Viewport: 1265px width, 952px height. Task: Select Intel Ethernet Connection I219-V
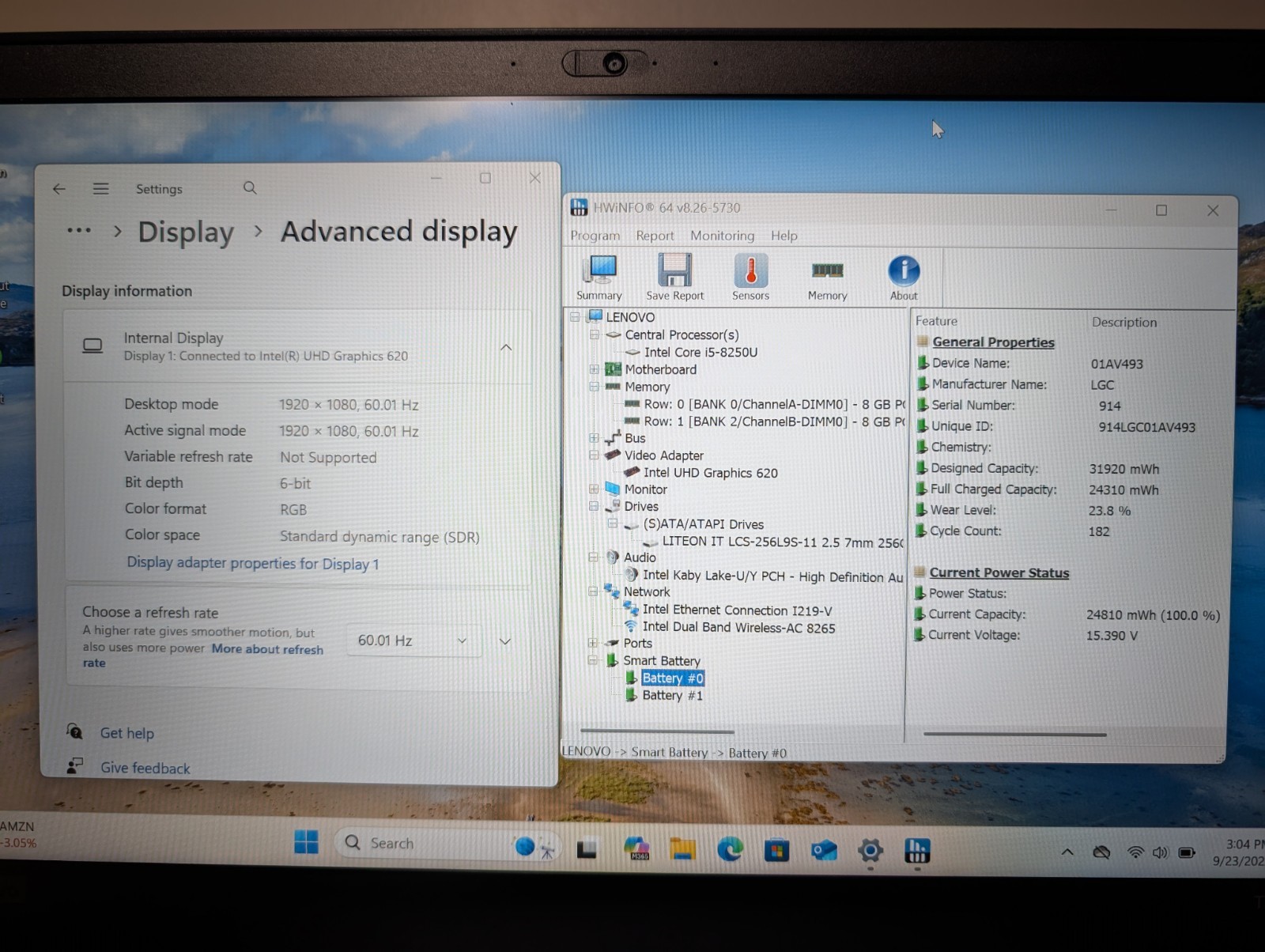coord(737,610)
